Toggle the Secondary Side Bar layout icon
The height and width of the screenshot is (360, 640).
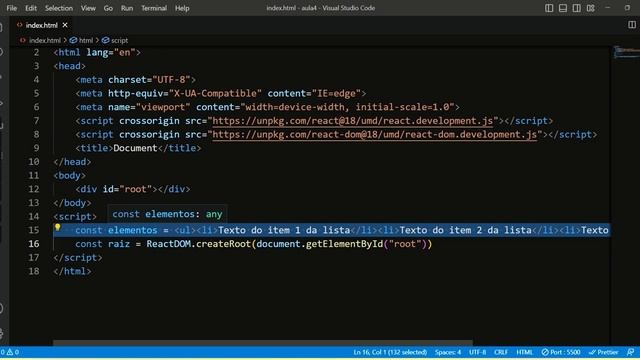click(577, 8)
